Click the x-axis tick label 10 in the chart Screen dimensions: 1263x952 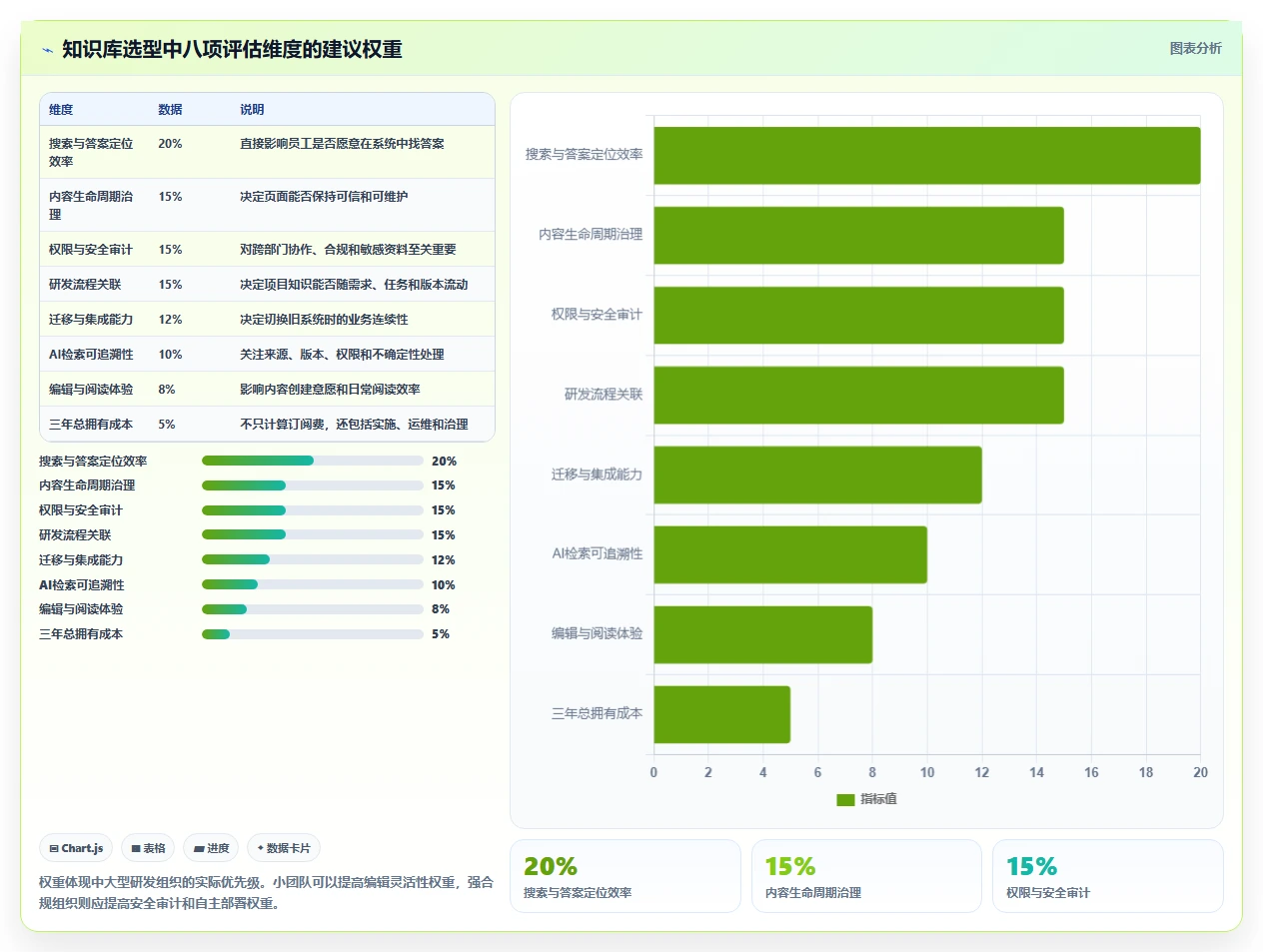click(x=927, y=772)
